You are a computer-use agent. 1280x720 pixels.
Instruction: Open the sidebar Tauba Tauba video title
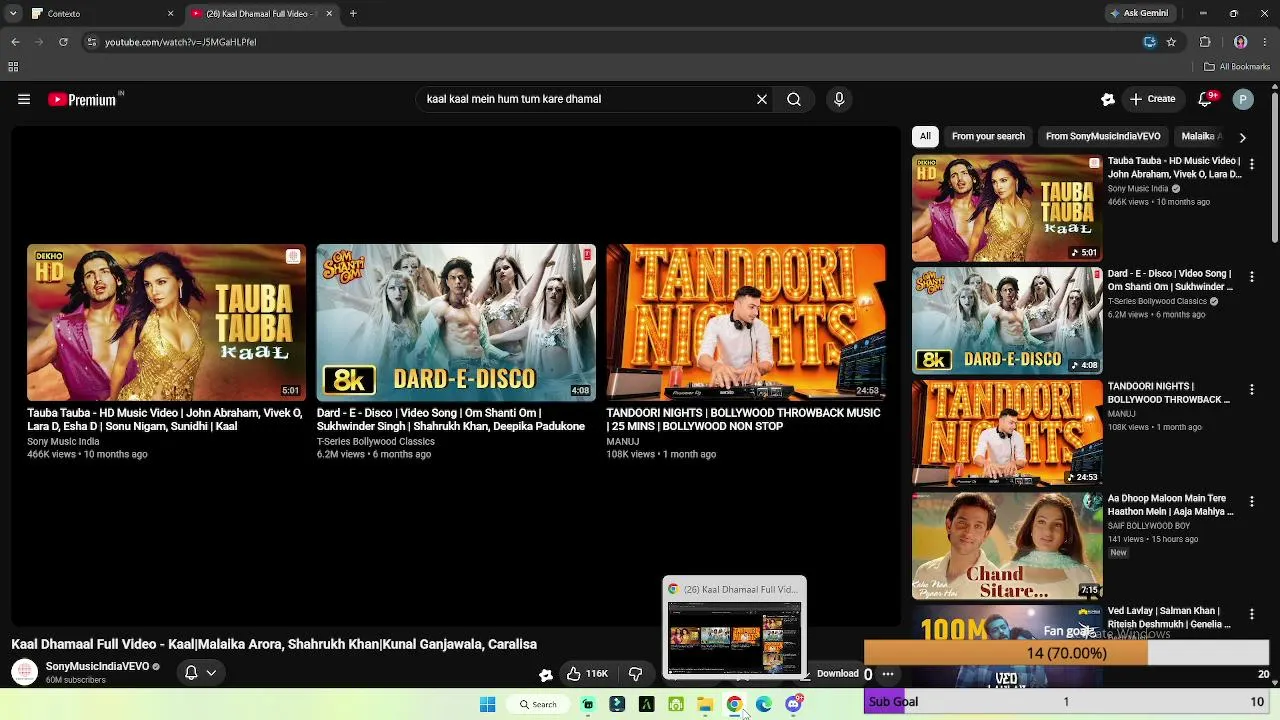(x=1175, y=167)
